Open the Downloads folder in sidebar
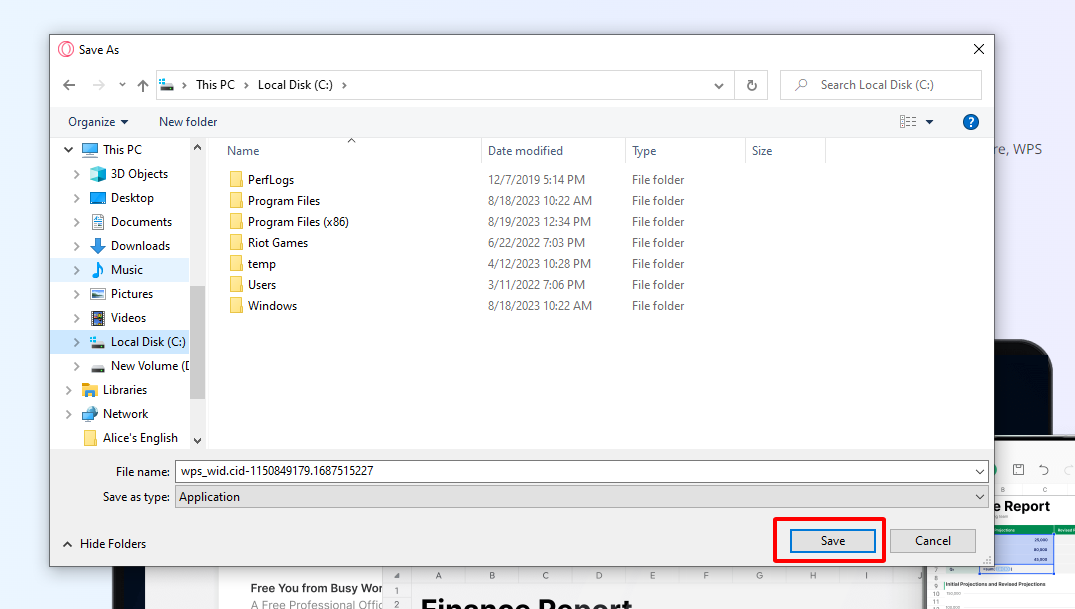This screenshot has width=1075, height=609. pos(139,245)
